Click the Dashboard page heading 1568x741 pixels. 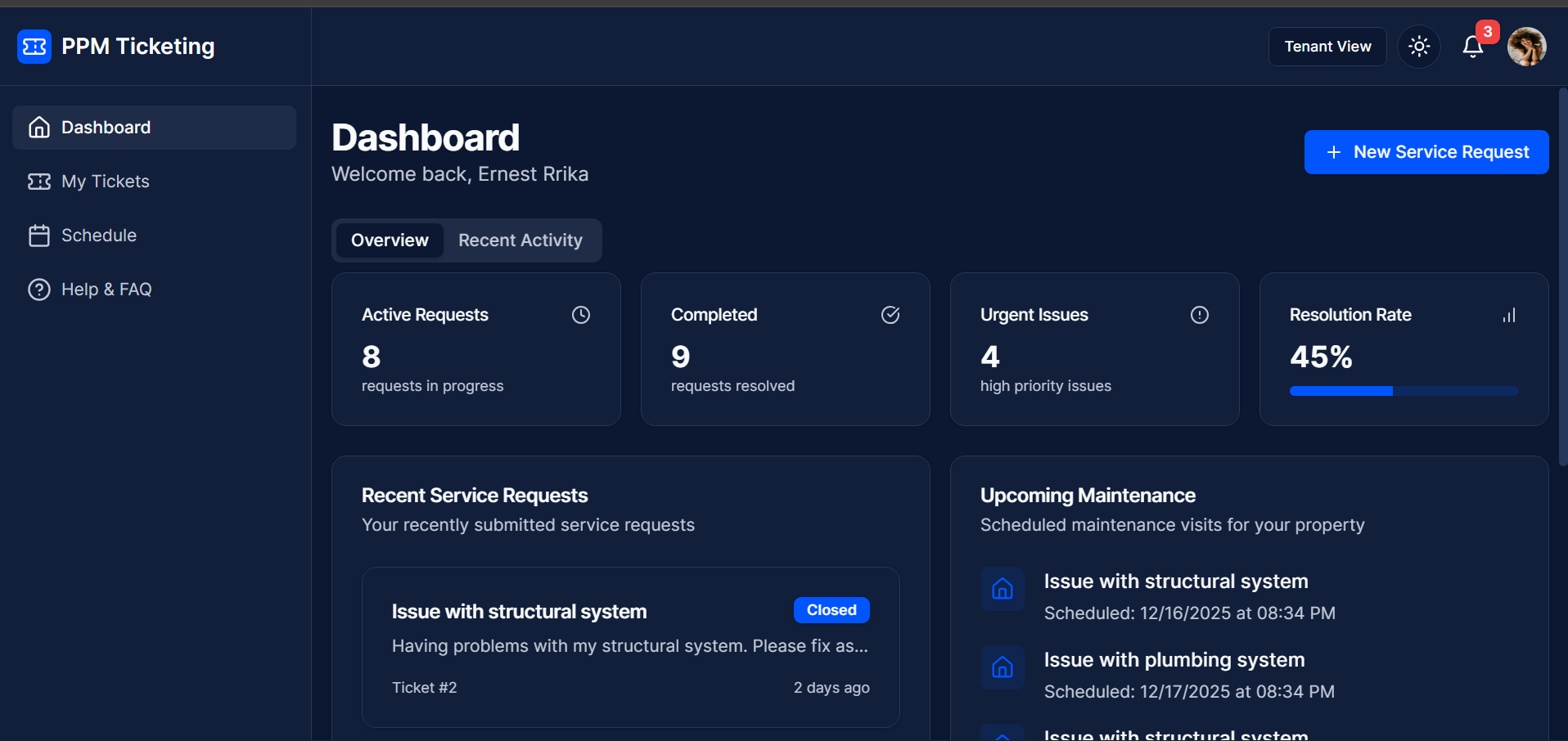[x=426, y=137]
